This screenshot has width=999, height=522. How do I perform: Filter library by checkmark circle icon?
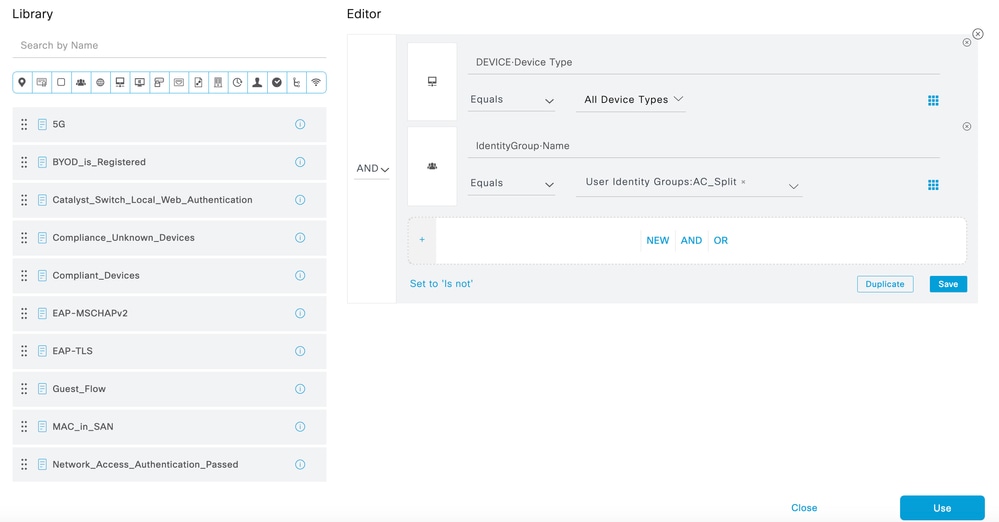click(x=277, y=82)
